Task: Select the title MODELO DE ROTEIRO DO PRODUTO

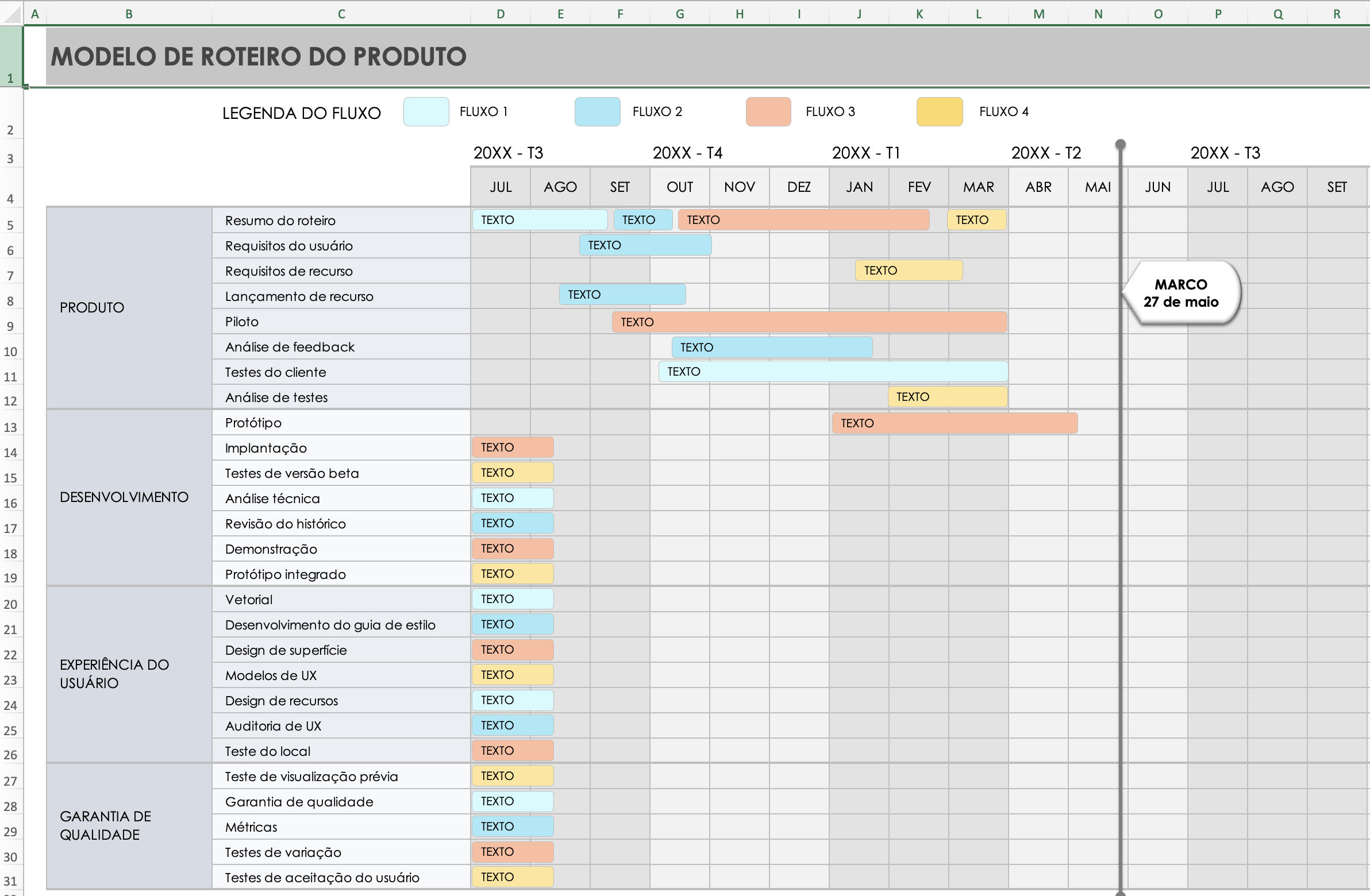Action: [x=259, y=56]
